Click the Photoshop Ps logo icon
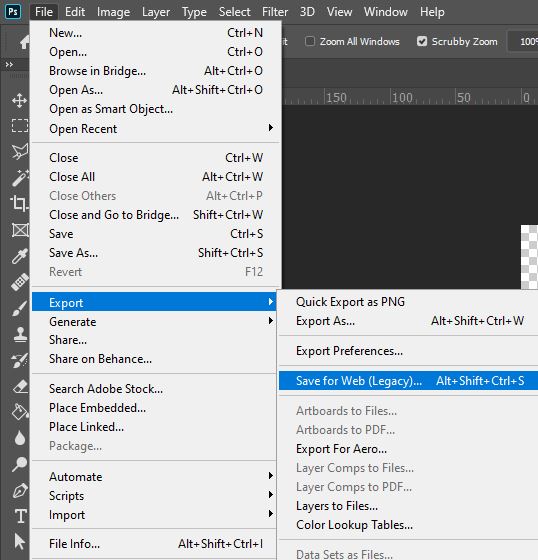Screen dimensions: 538x560 [13, 12]
